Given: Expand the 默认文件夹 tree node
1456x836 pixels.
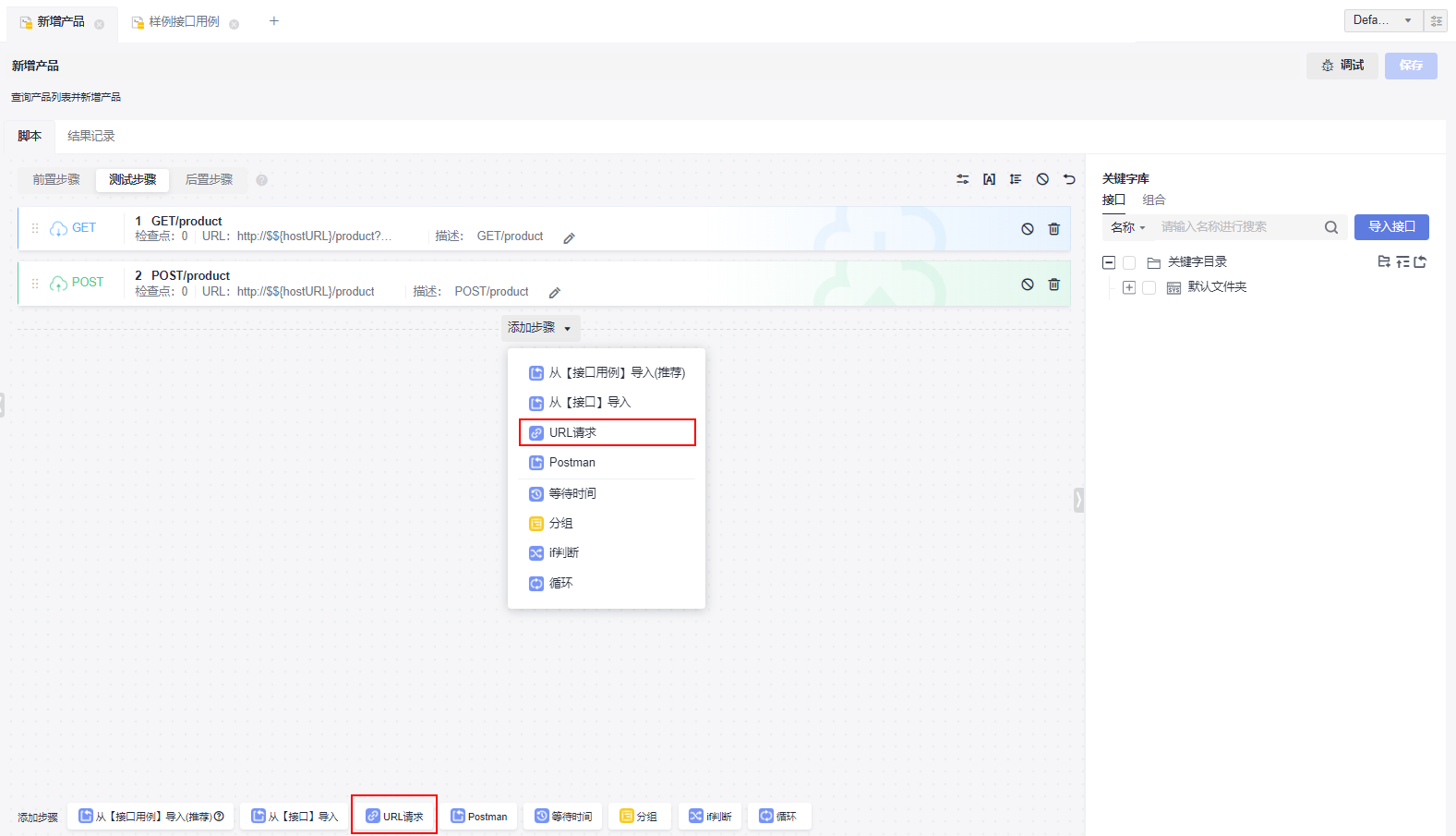Looking at the screenshot, I should tap(1128, 288).
